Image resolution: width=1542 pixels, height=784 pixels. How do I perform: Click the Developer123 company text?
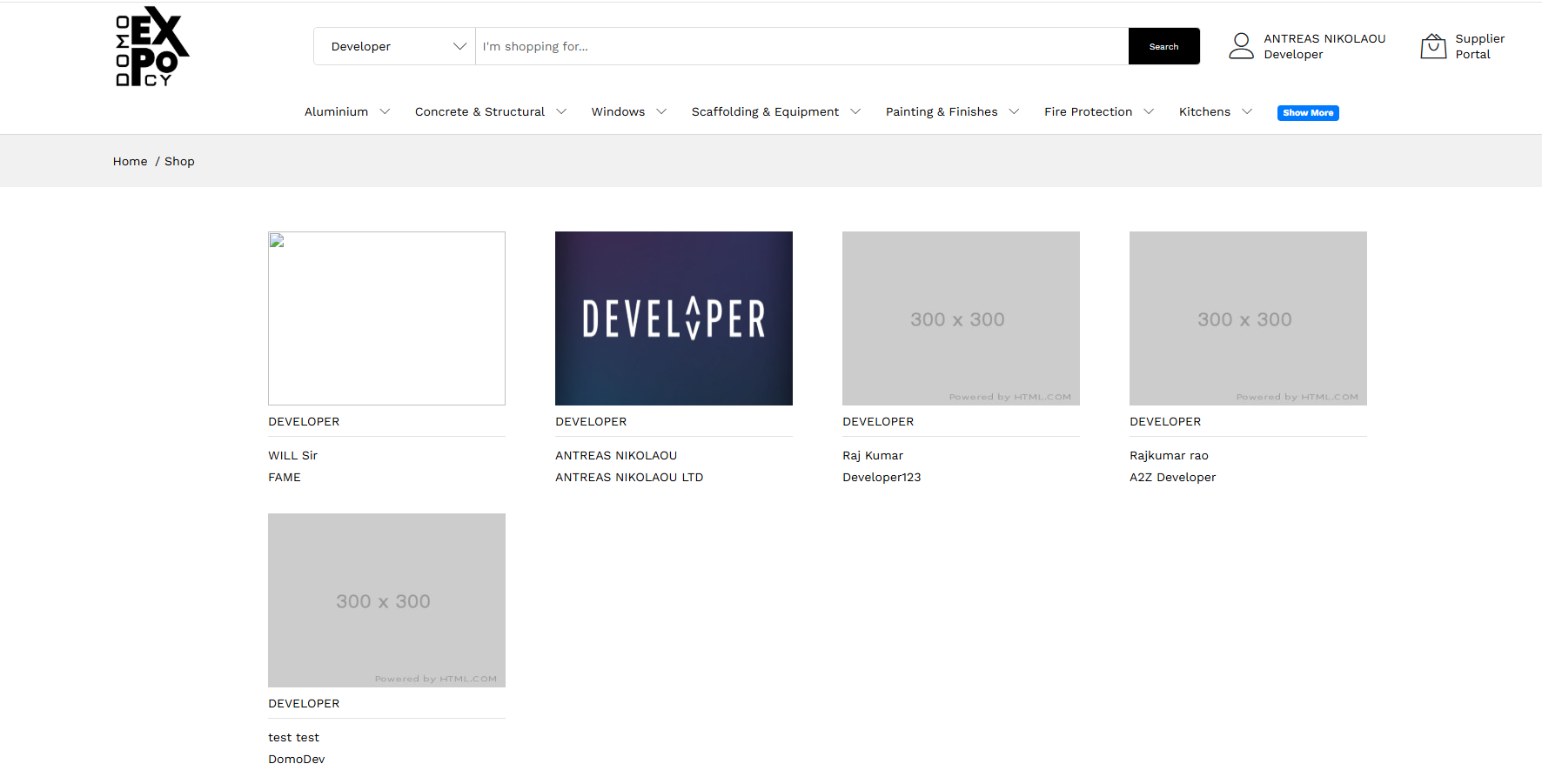pos(882,477)
